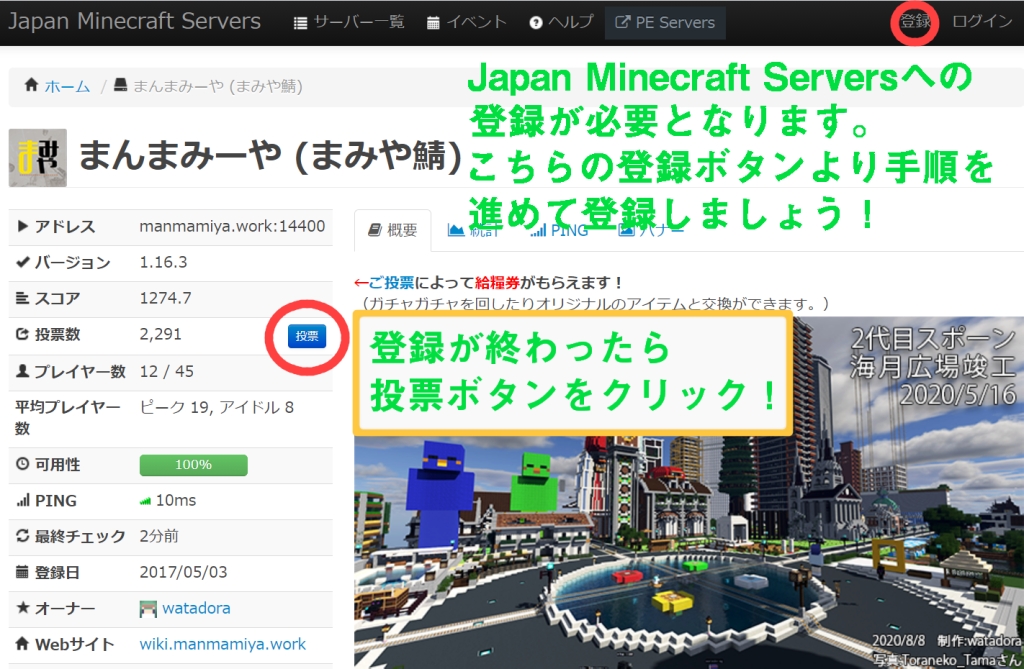Screen dimensions: 1024x669
Task: Click the watadora avatar icon
Action: tap(148, 610)
